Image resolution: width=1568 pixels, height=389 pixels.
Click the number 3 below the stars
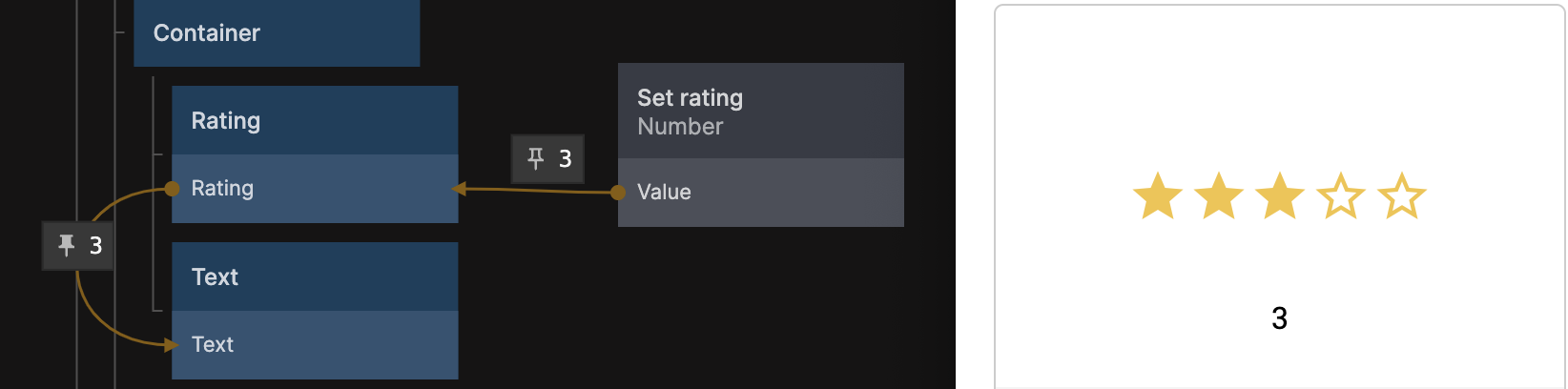click(x=1279, y=318)
